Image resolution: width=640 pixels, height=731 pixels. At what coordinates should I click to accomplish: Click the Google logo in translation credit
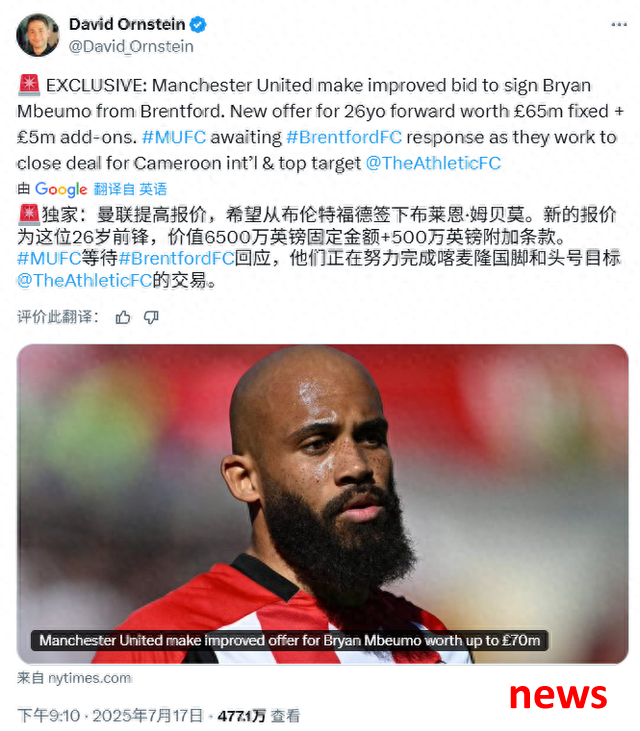tap(61, 189)
